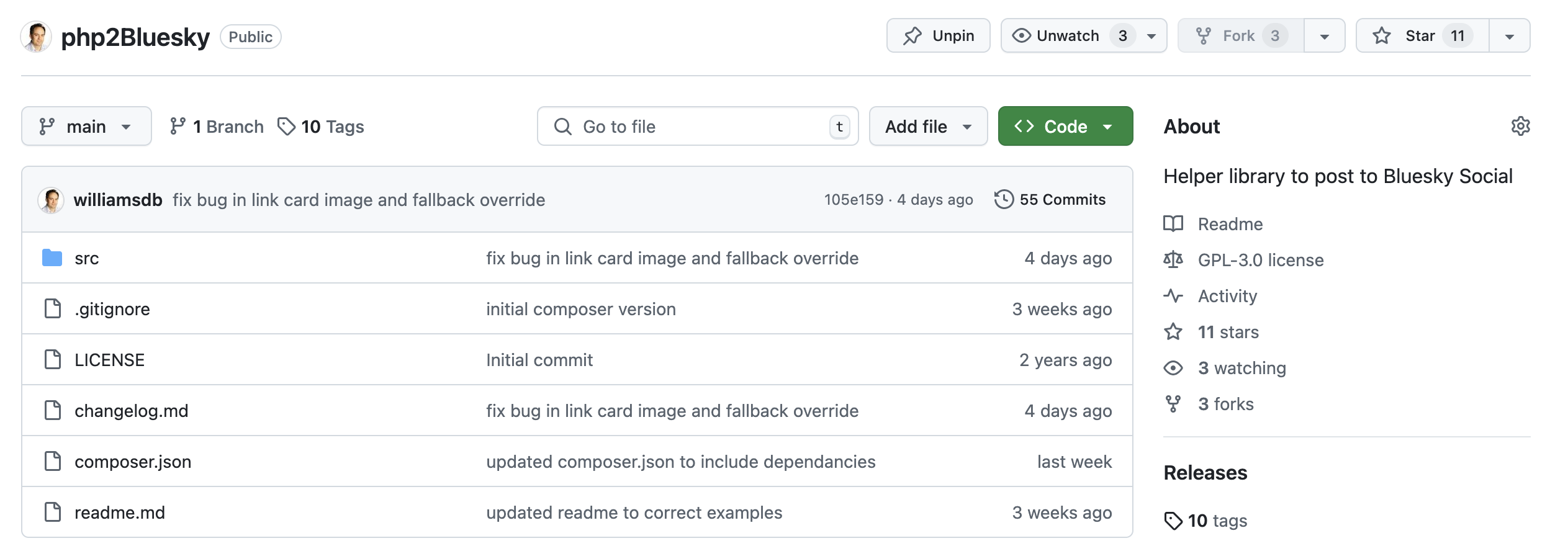
Task: Open the green Code dropdown
Action: coord(1065,126)
